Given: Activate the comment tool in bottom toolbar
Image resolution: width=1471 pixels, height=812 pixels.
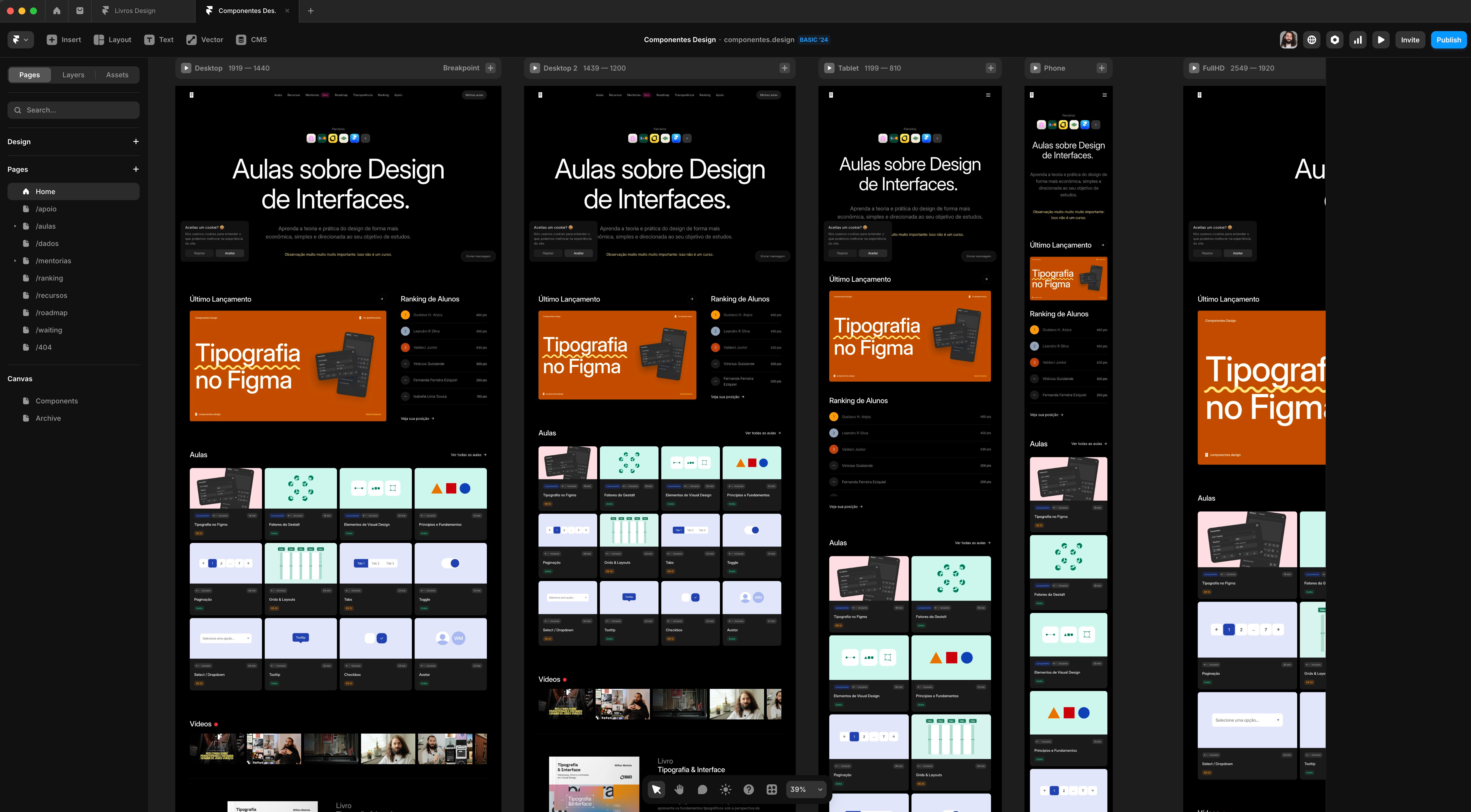Looking at the screenshot, I should (x=702, y=789).
